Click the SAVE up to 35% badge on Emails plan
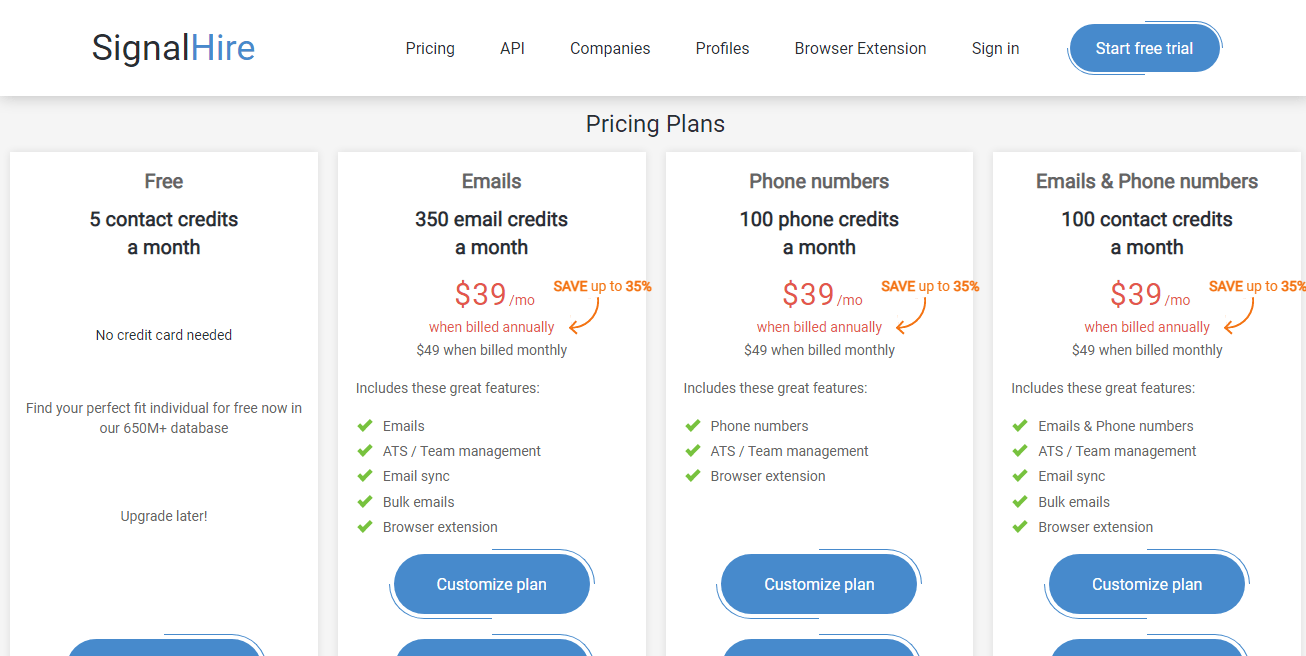The image size is (1306, 656). coord(602,286)
